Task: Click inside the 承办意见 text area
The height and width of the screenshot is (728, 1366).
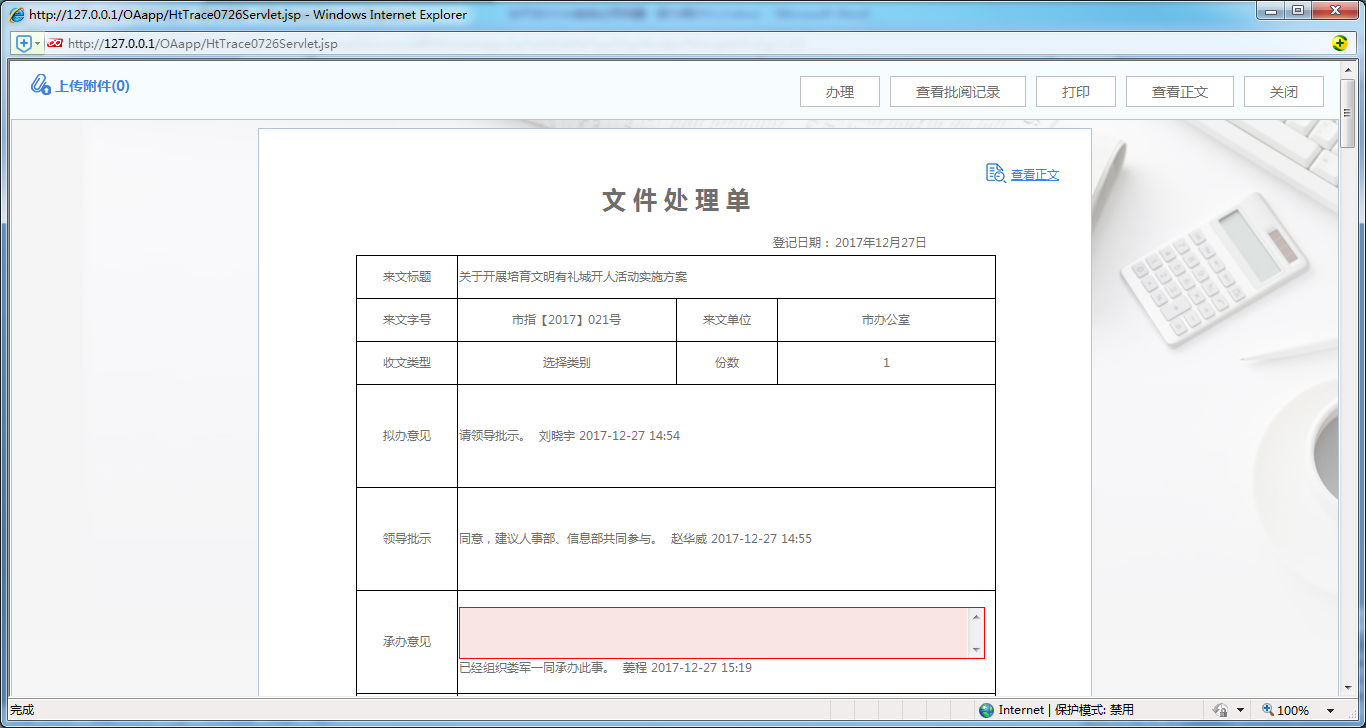Action: (710, 632)
